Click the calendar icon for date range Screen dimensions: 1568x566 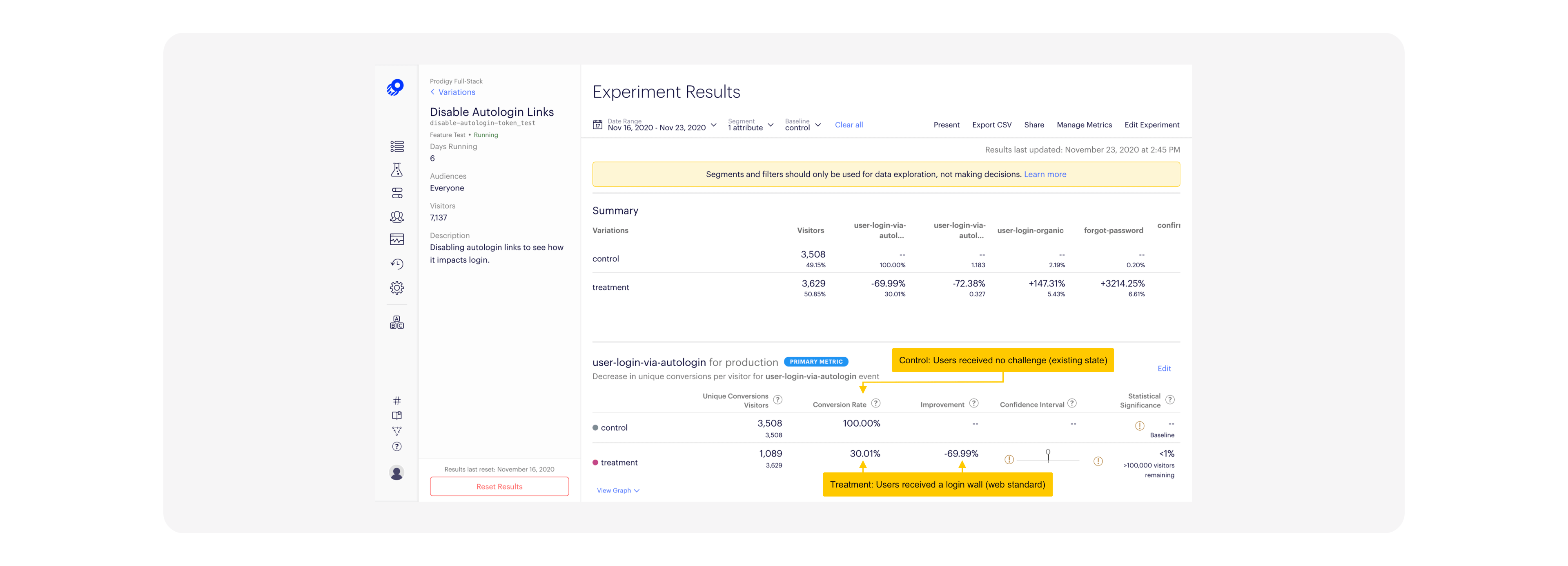[x=598, y=125]
